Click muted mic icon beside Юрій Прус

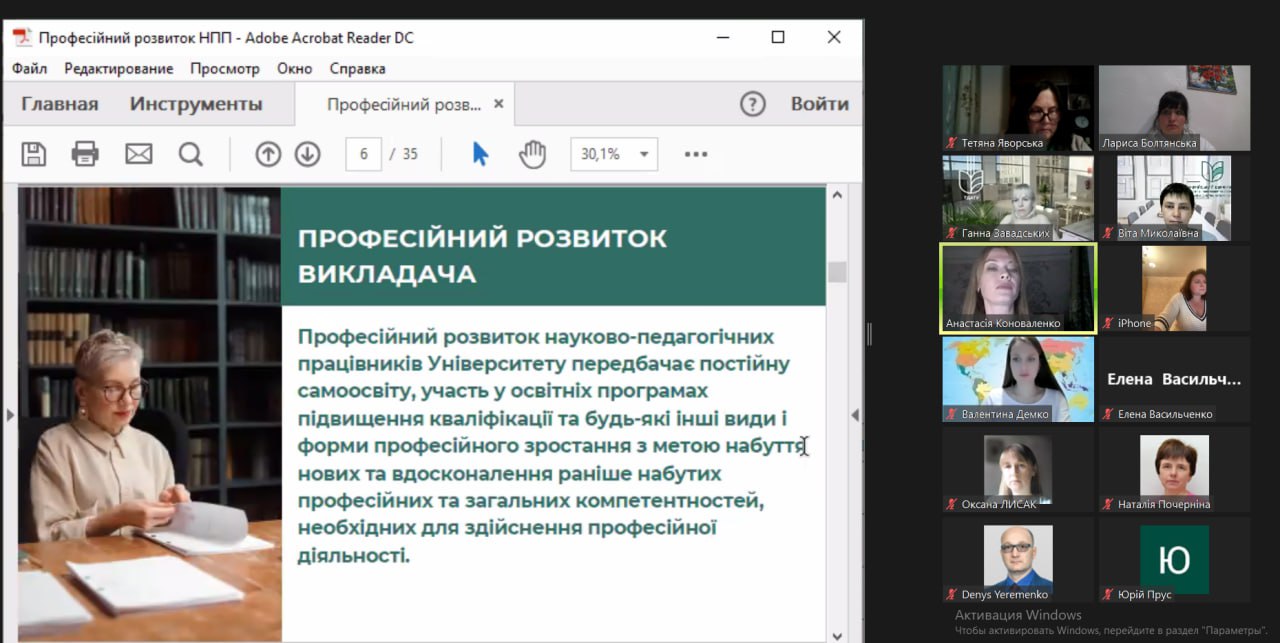pos(1108,594)
